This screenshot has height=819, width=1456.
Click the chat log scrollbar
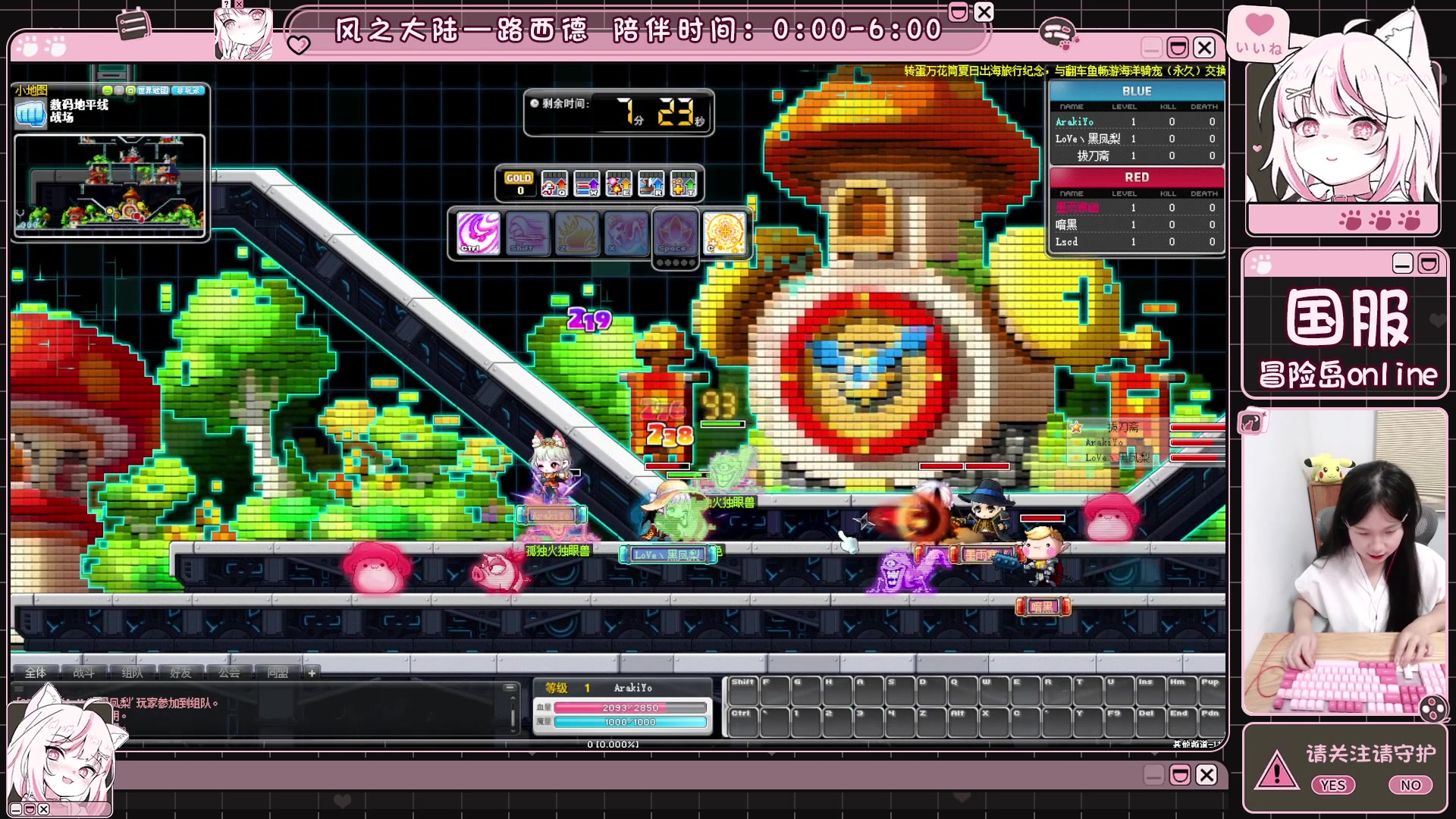(x=513, y=714)
